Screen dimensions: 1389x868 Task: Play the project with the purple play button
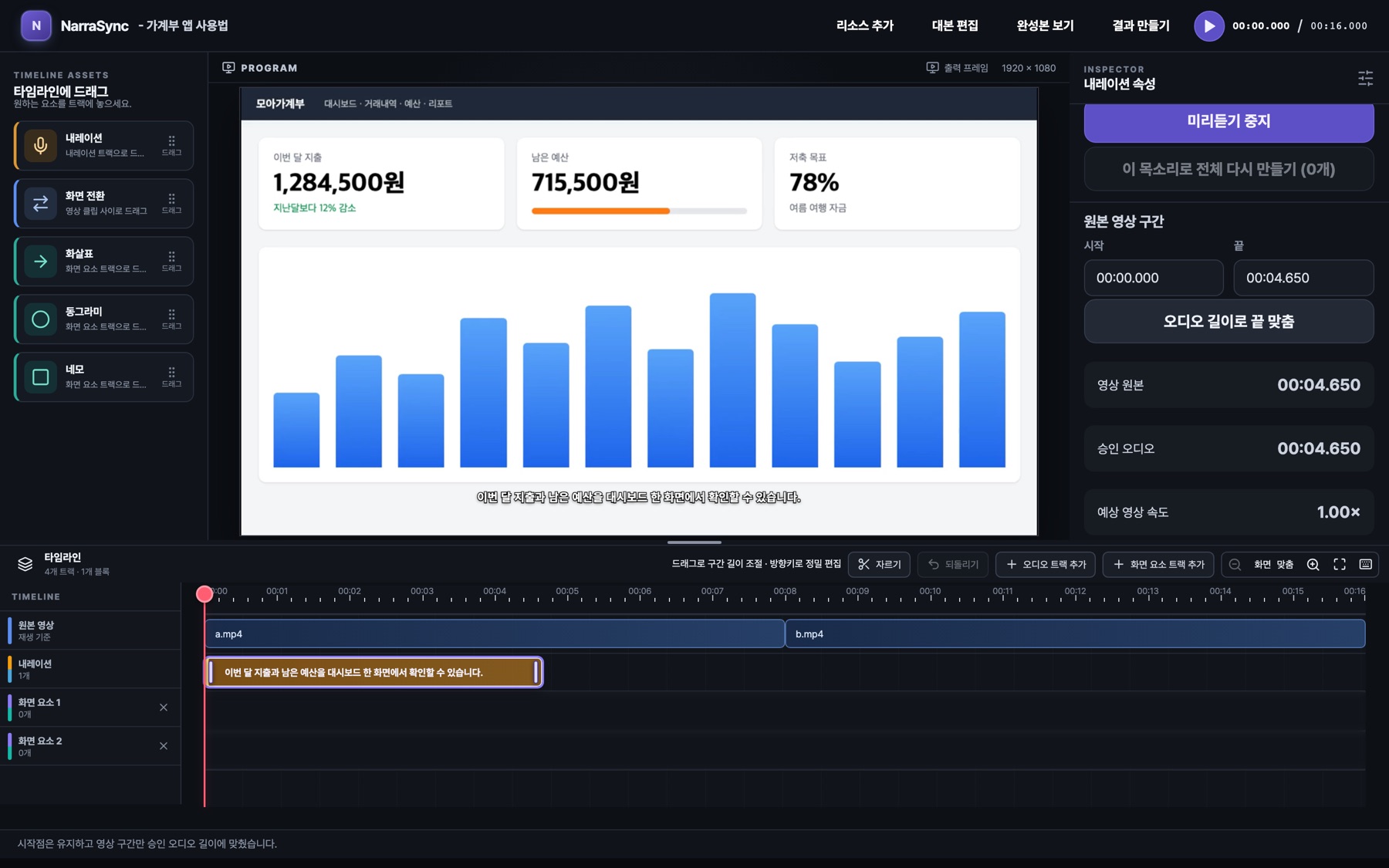1208,25
